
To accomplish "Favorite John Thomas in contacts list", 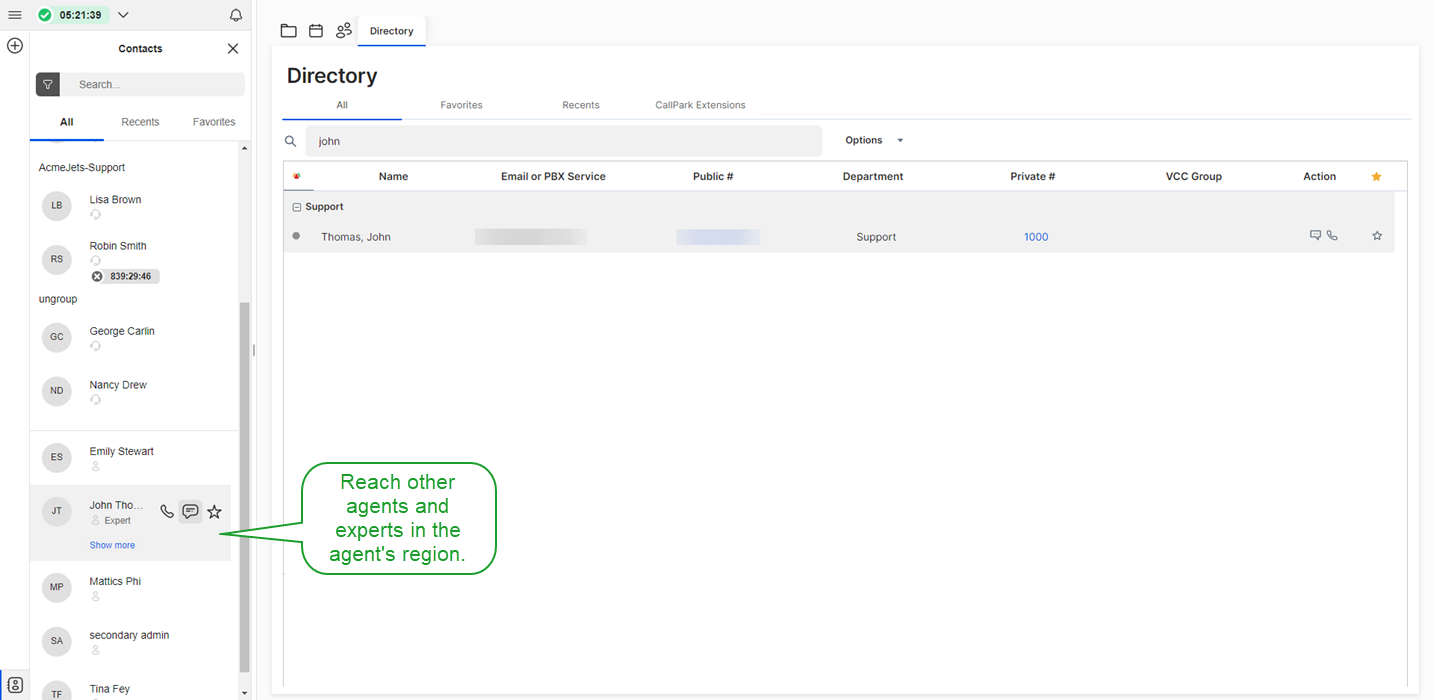I will click(x=214, y=512).
